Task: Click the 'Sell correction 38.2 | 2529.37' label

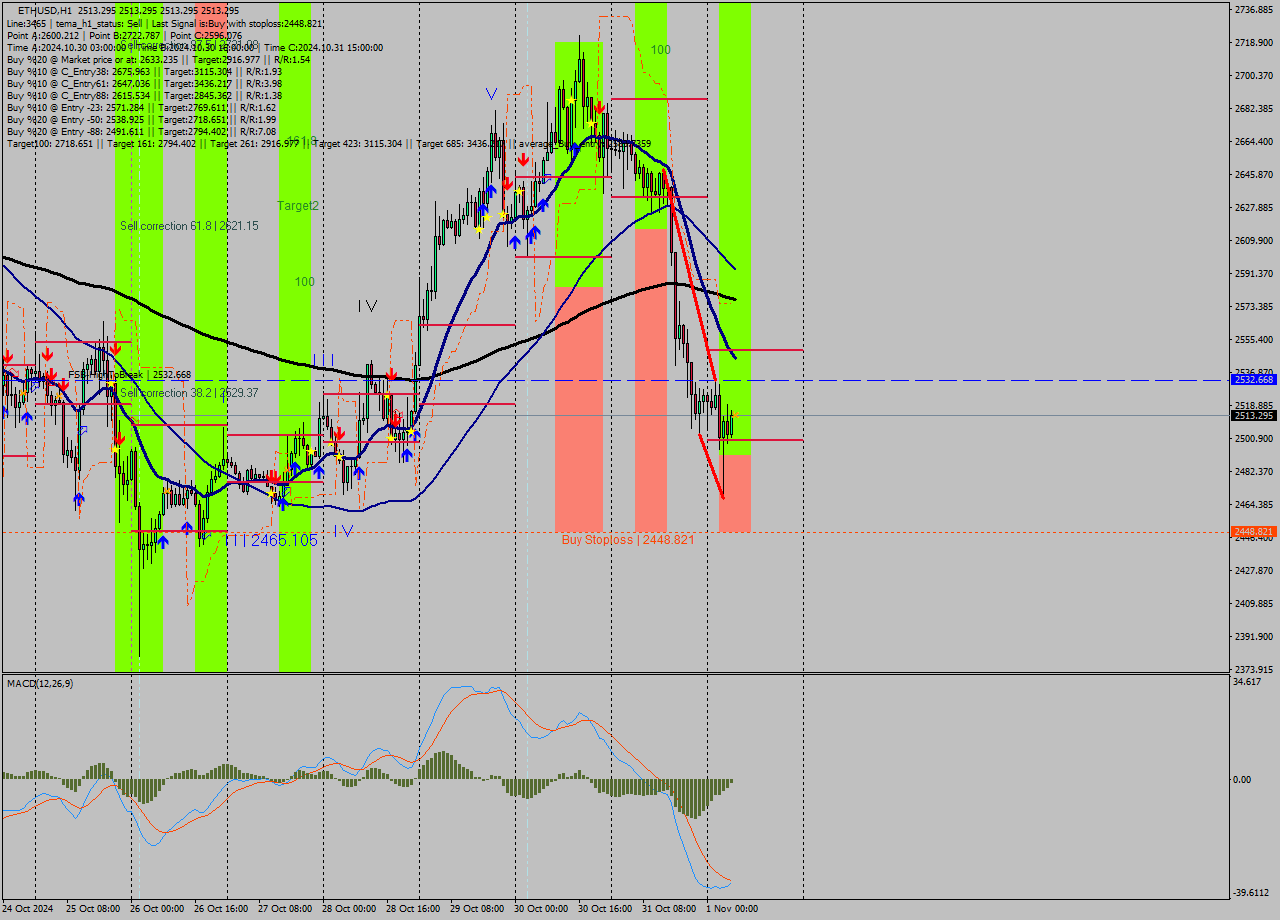Action: tap(189, 393)
